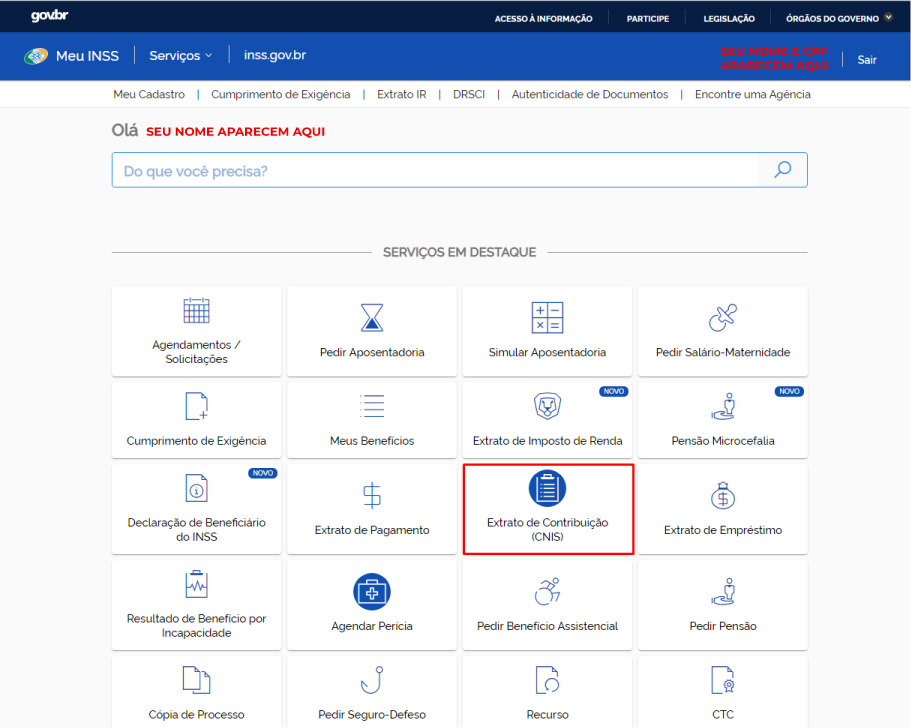911x728 pixels.
Task: Select the Pensão Microcefalia icon
Action: coord(723,406)
